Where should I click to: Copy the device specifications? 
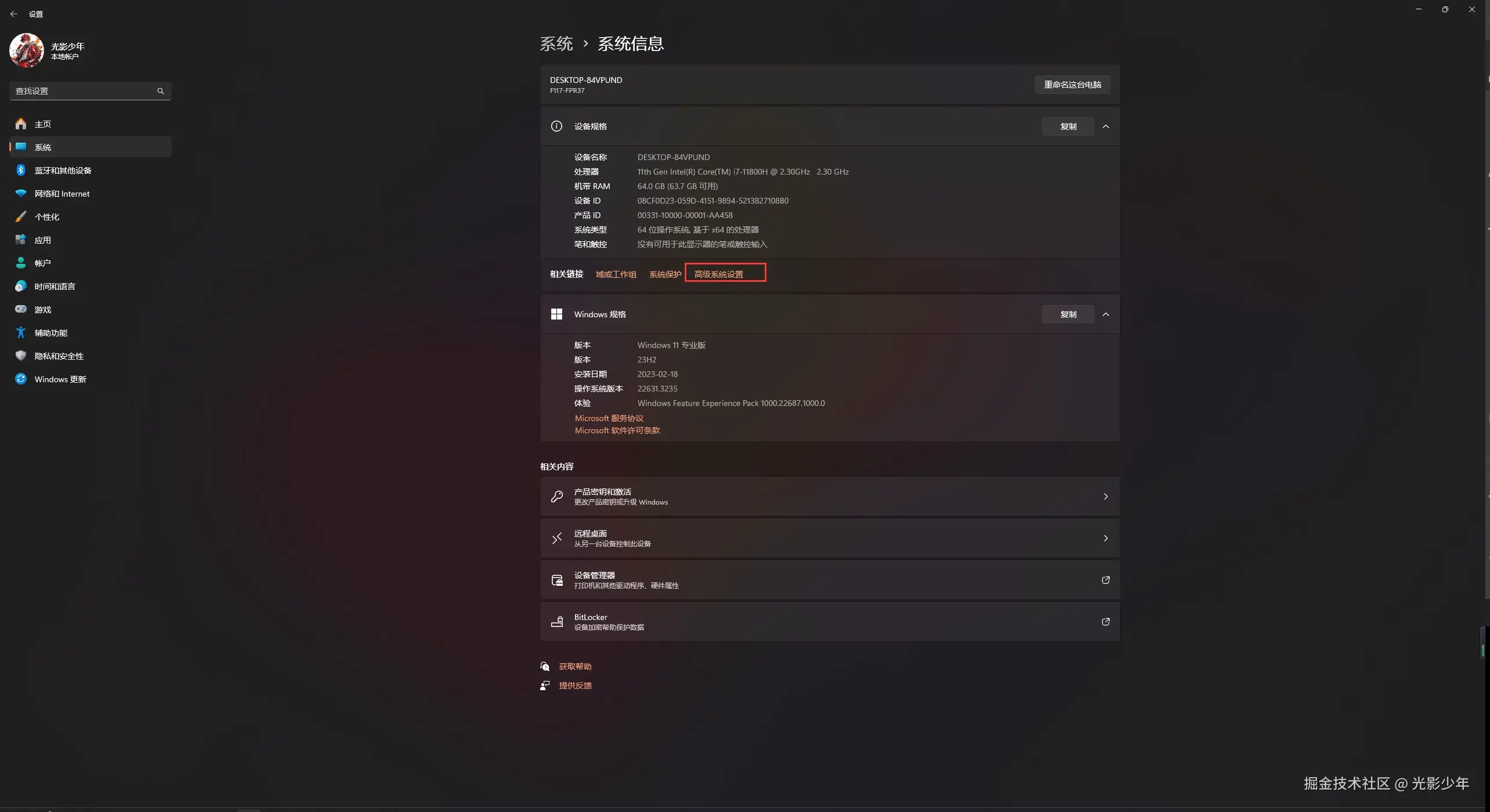click(1068, 126)
